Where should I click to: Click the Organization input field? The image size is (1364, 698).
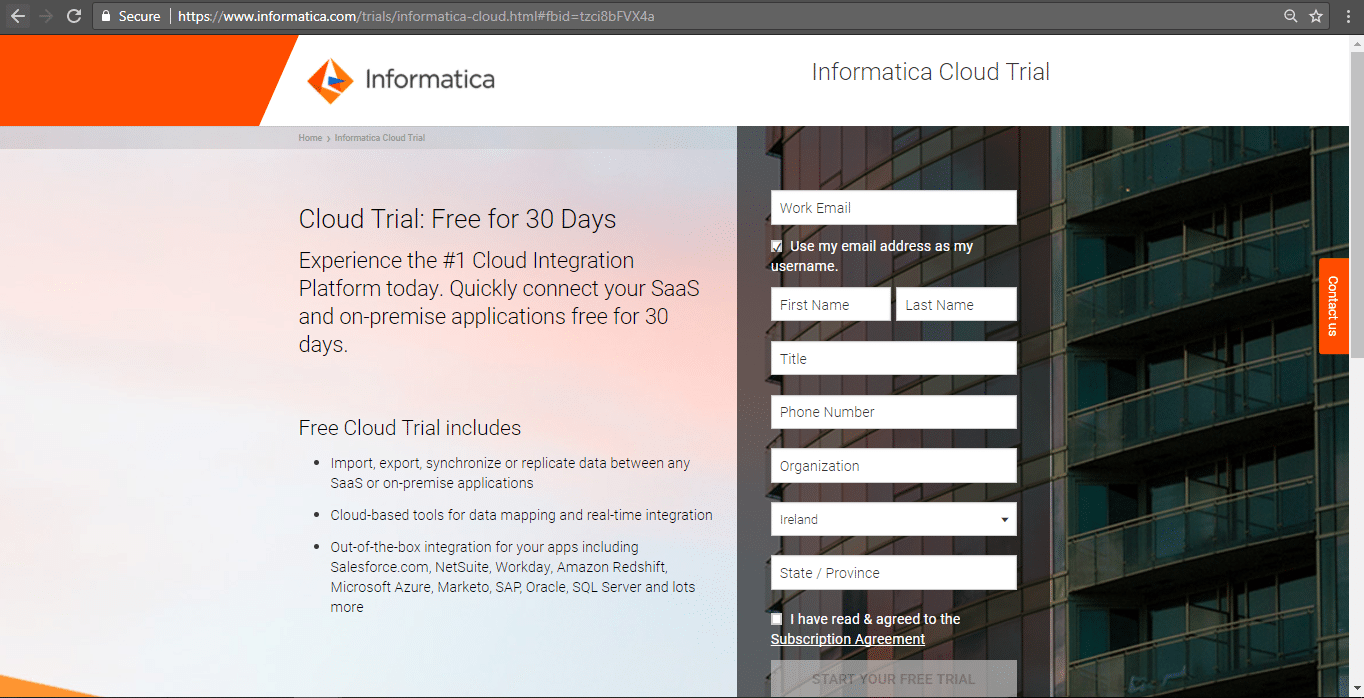[893, 465]
